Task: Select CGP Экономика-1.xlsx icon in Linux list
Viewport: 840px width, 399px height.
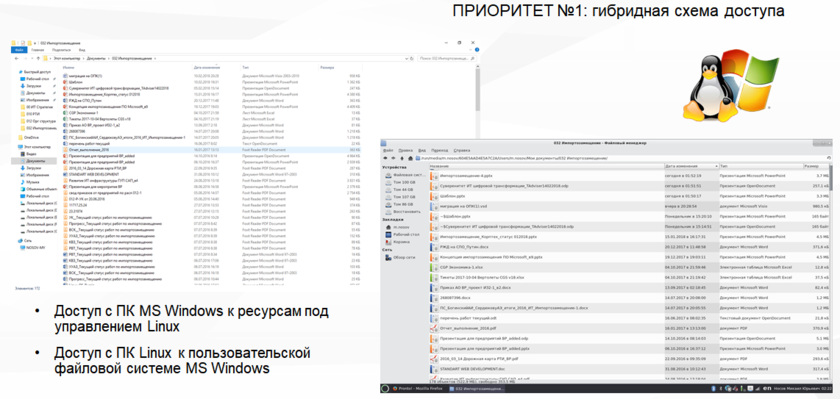Action: tap(434, 267)
